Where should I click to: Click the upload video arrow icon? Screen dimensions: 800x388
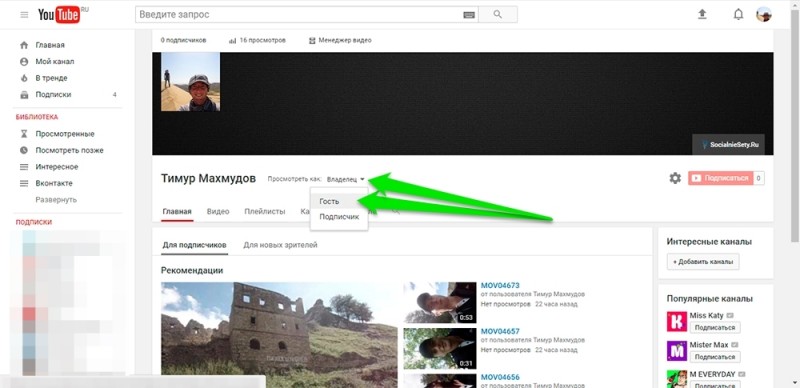pyautogui.click(x=702, y=14)
